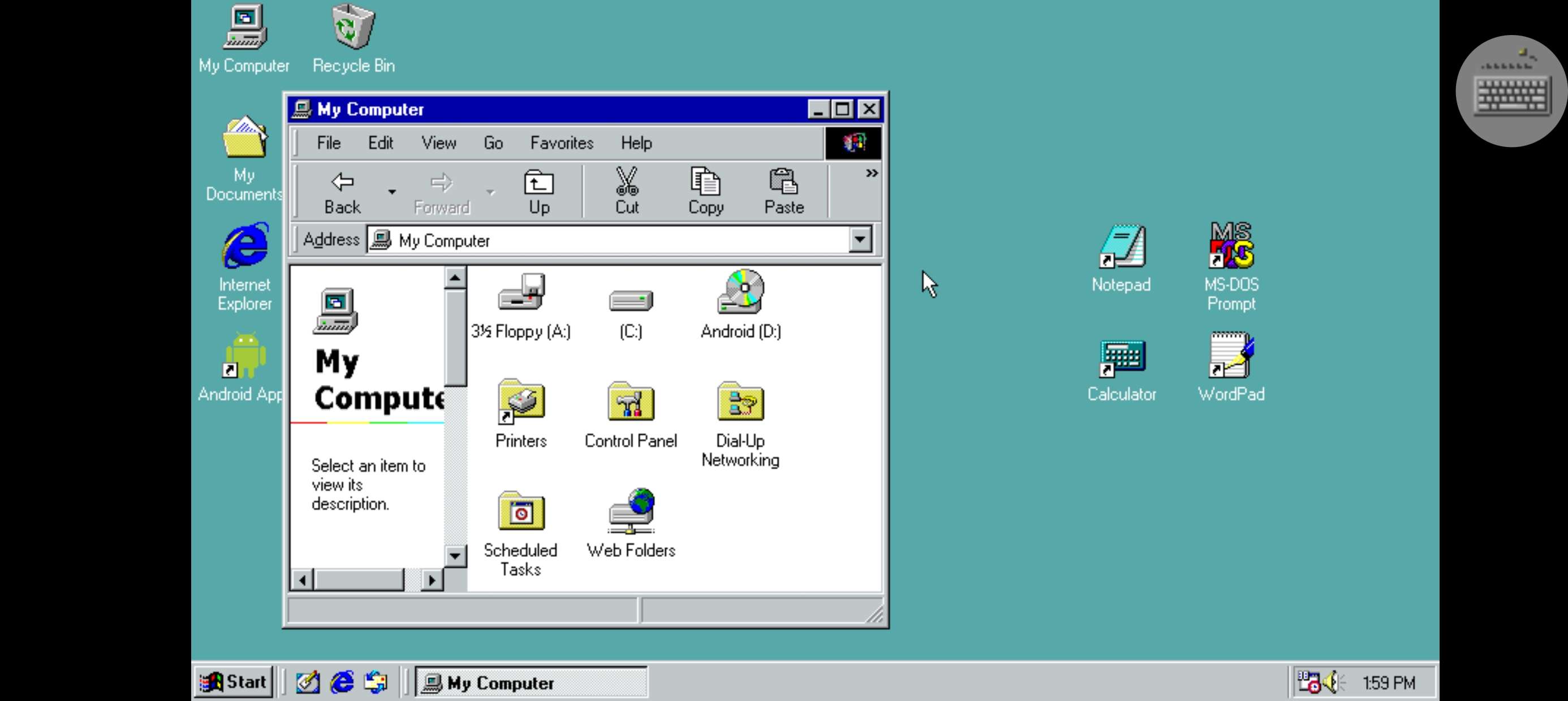Click the Start button

pos(234,682)
